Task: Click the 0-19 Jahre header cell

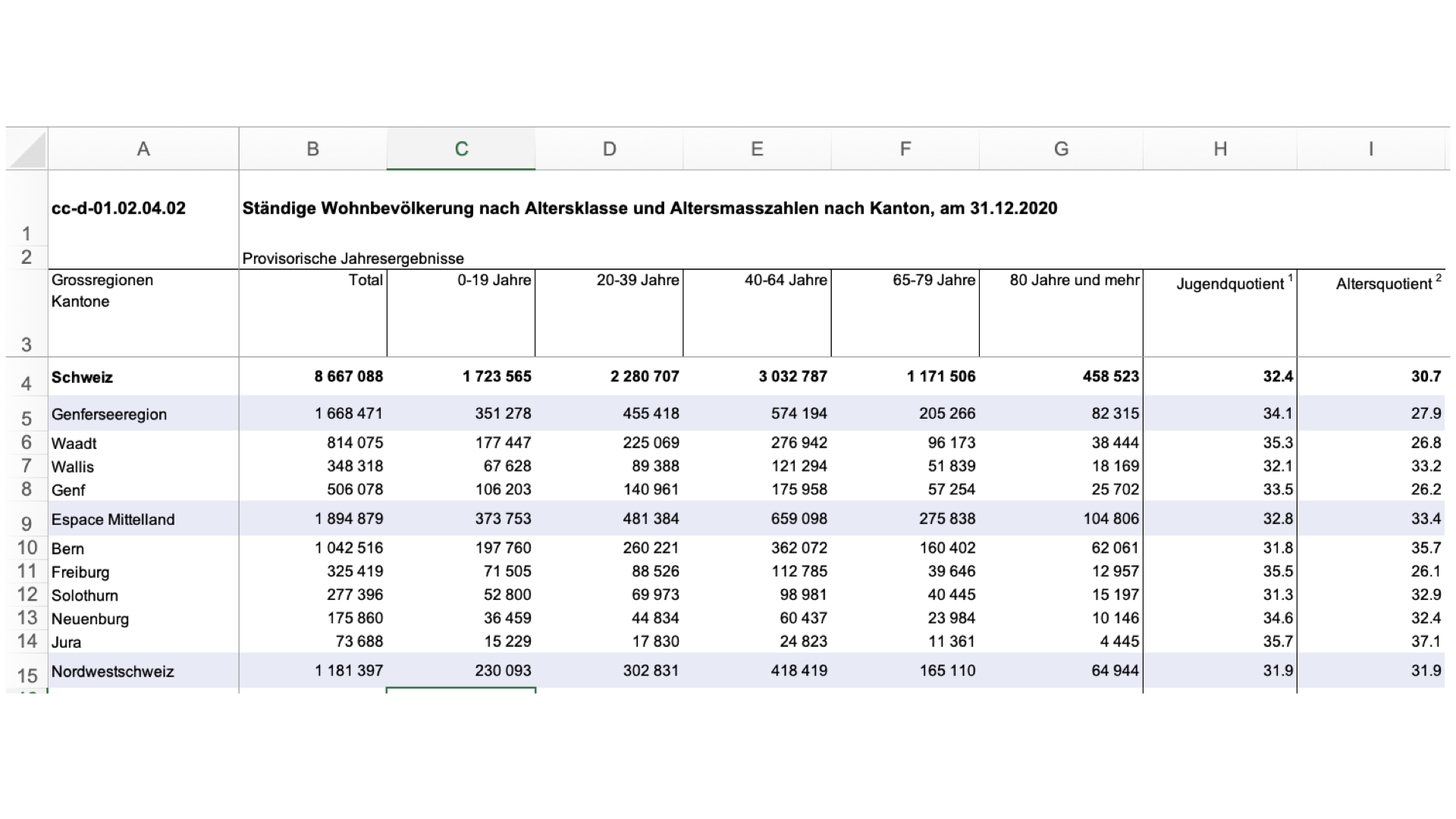Action: point(494,281)
